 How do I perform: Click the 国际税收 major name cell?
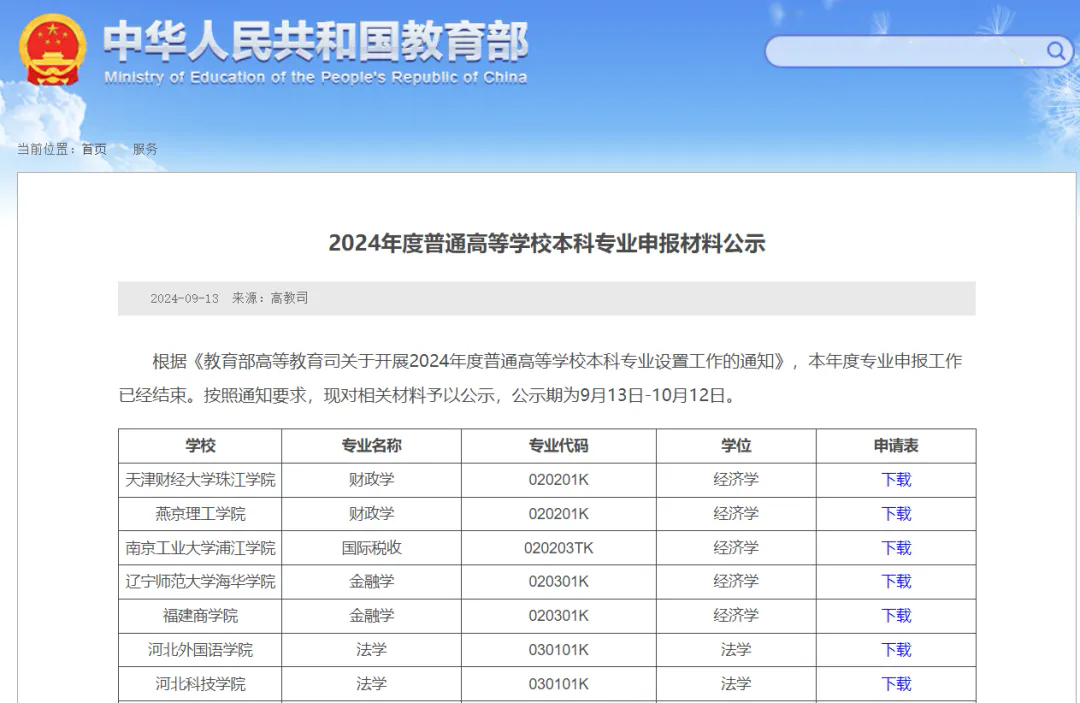(371, 548)
